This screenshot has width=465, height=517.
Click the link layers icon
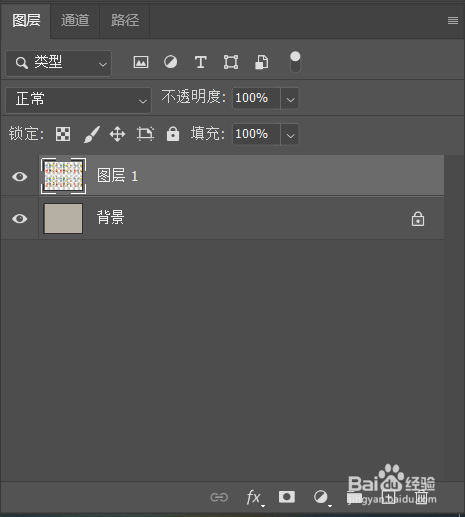[219, 497]
